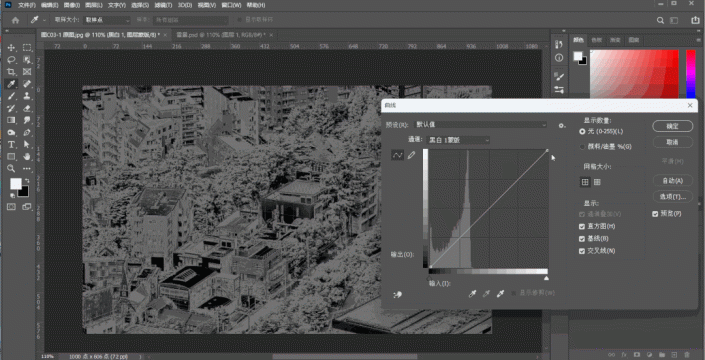Open the Filter (T) menu
This screenshot has width=705, height=360.
[x=163, y=5]
